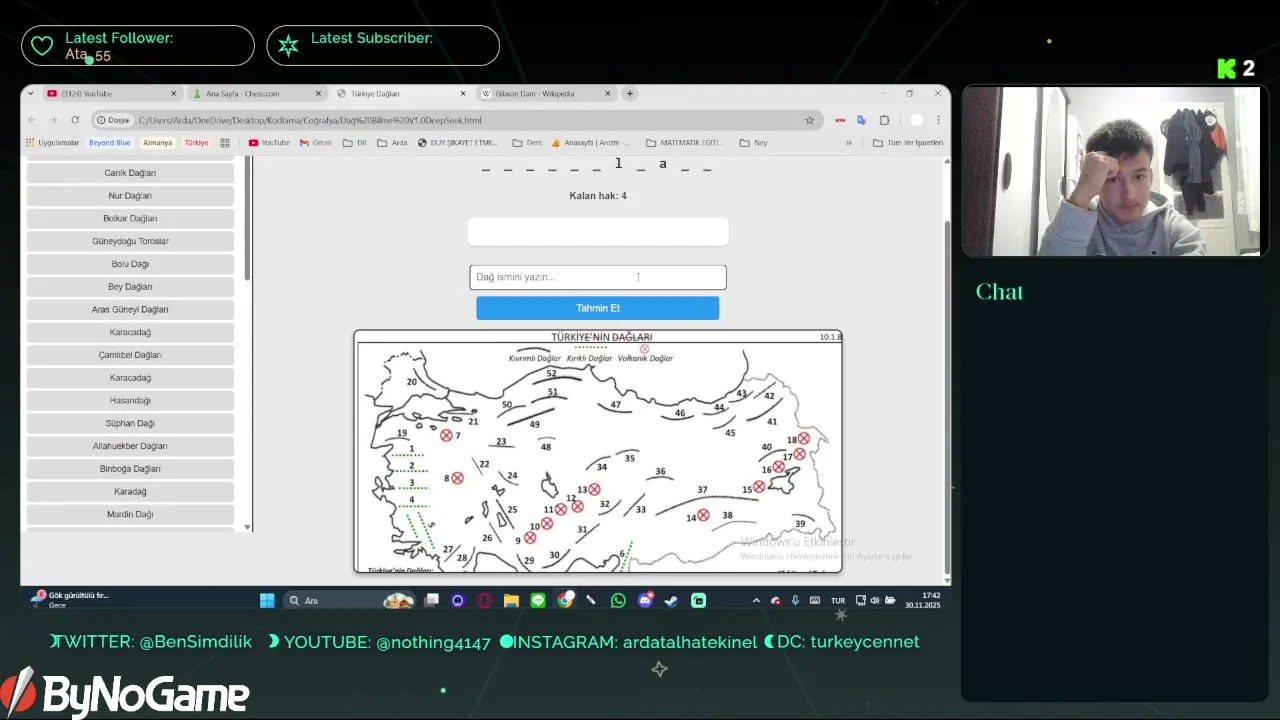1280x720 pixels.
Task: Open Beyond Blue bookmark
Action: (x=110, y=143)
